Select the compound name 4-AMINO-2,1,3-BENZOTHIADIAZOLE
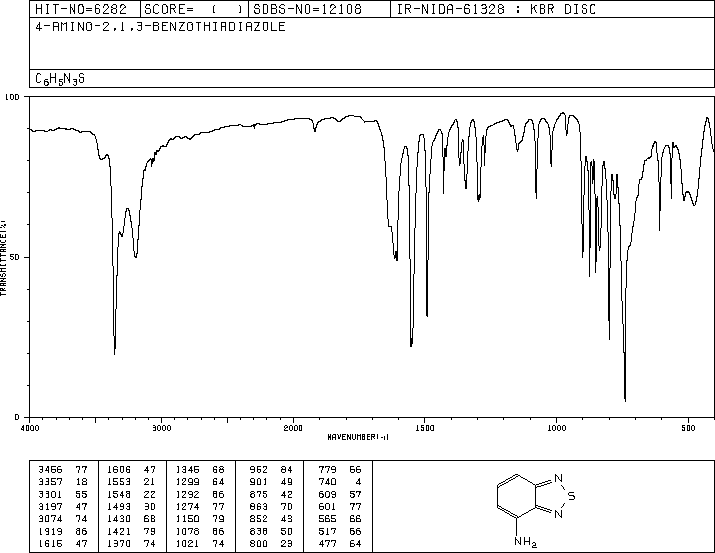 tap(160, 27)
